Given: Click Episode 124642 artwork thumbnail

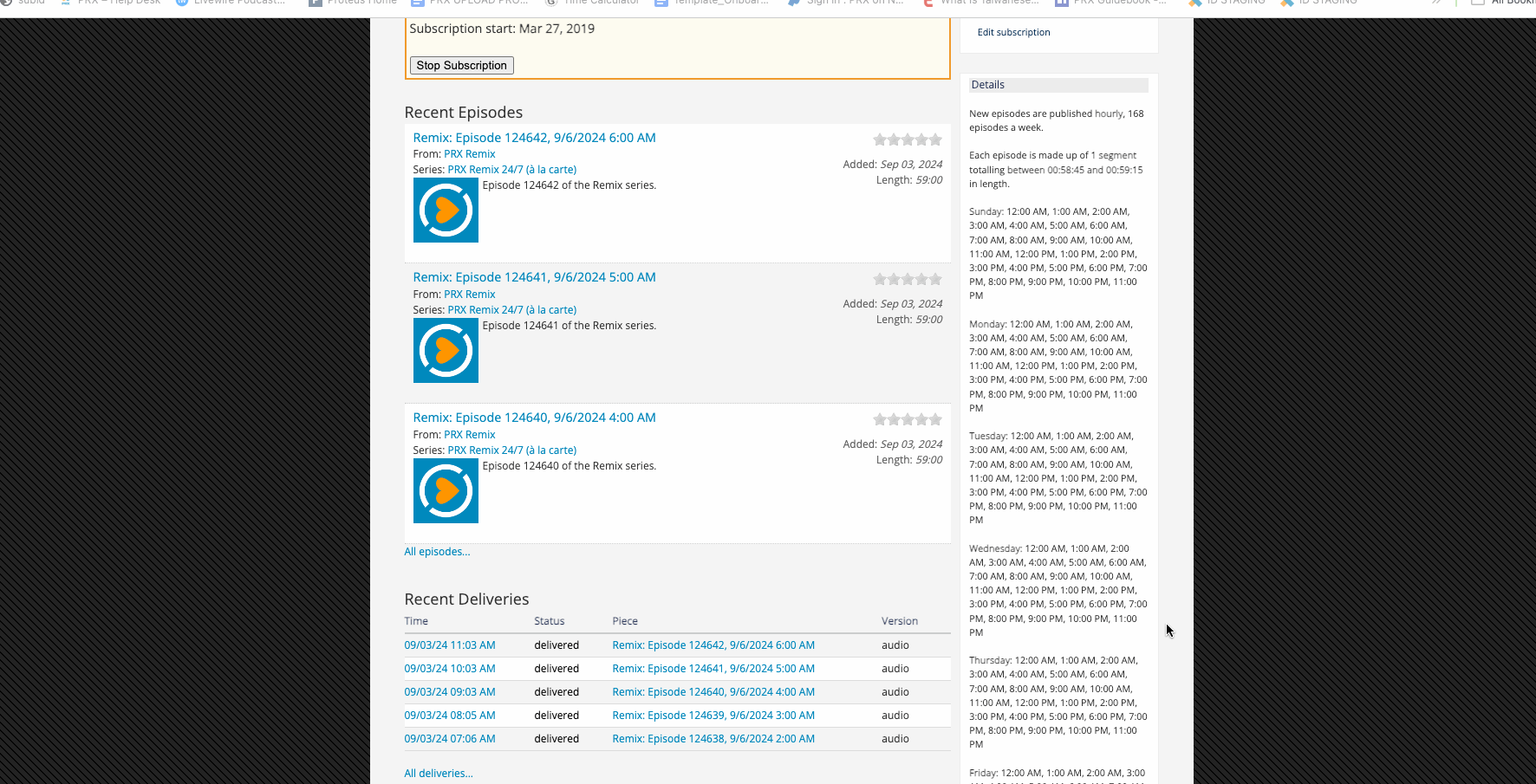Looking at the screenshot, I should click(446, 210).
